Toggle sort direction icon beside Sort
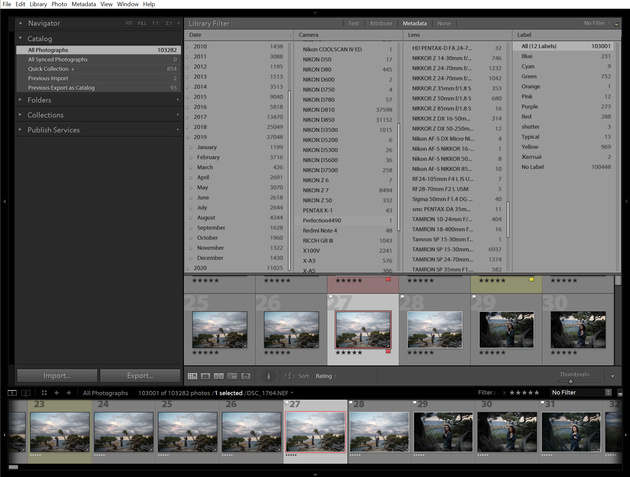Image resolution: width=630 pixels, height=477 pixels. 289,376
